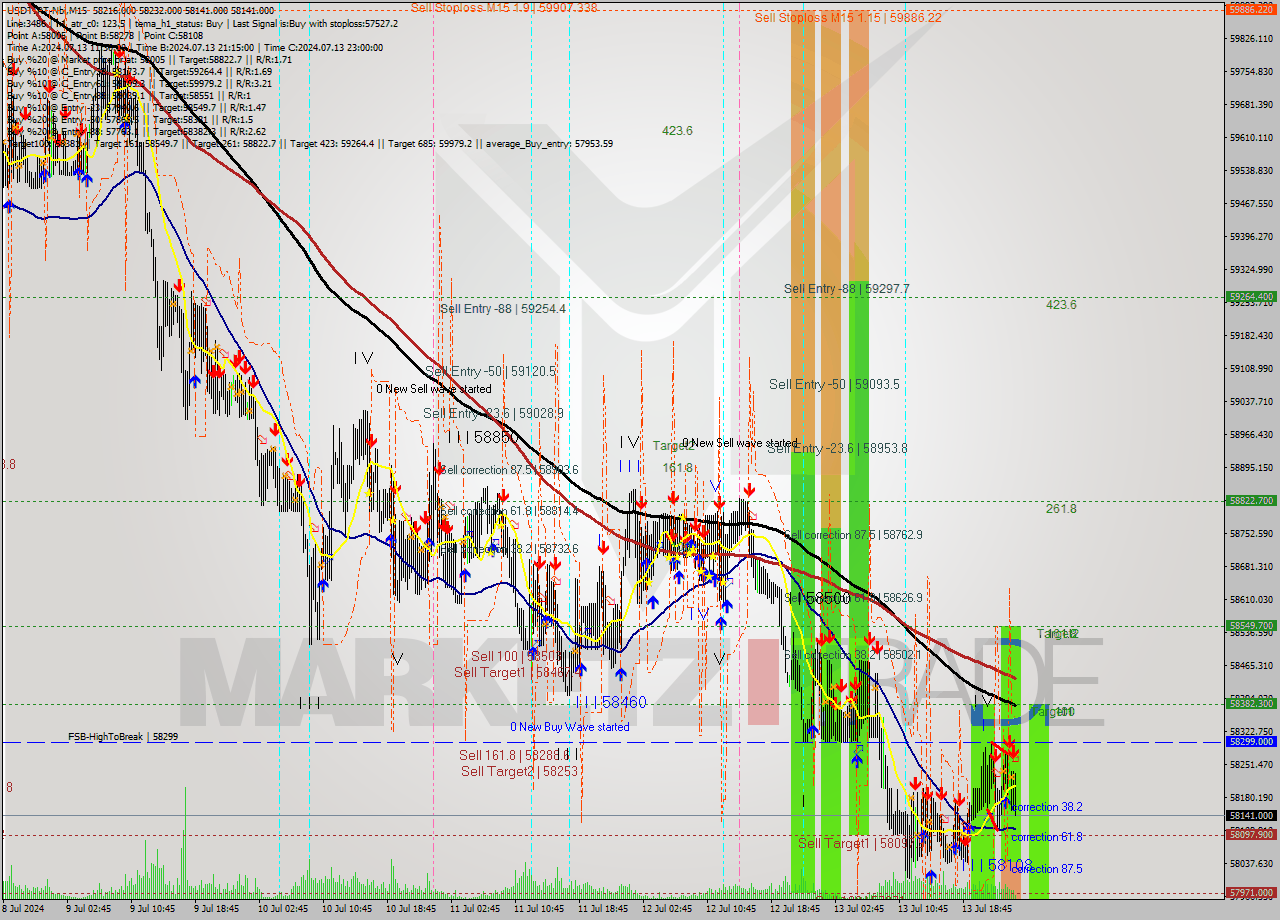Click the 58500 level label
This screenshot has width=1280, height=920.
click(827, 598)
